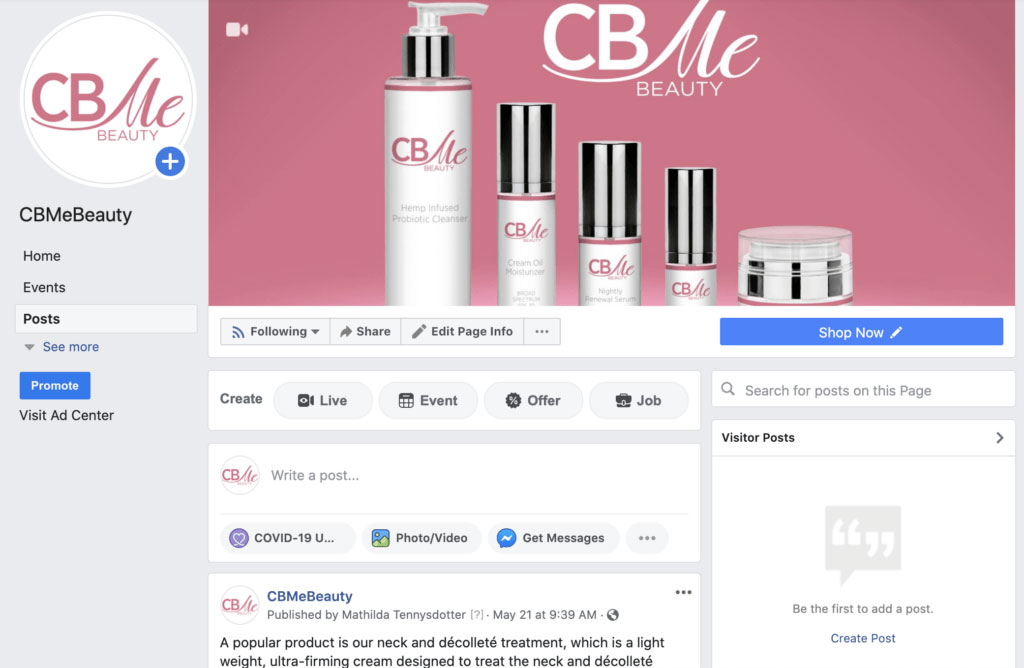Click the more options dots beside Get Messages

point(647,538)
